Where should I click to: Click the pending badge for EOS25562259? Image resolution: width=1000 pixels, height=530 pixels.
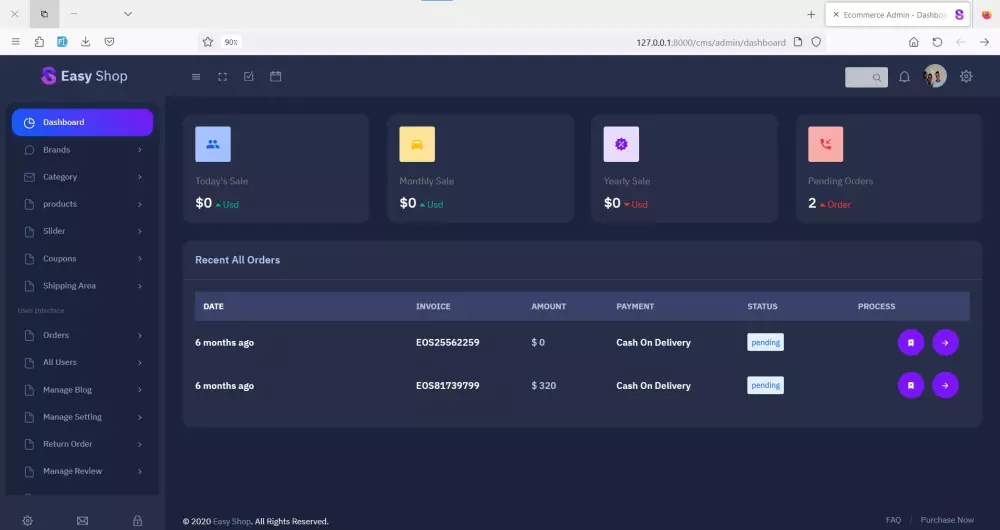[x=765, y=342]
